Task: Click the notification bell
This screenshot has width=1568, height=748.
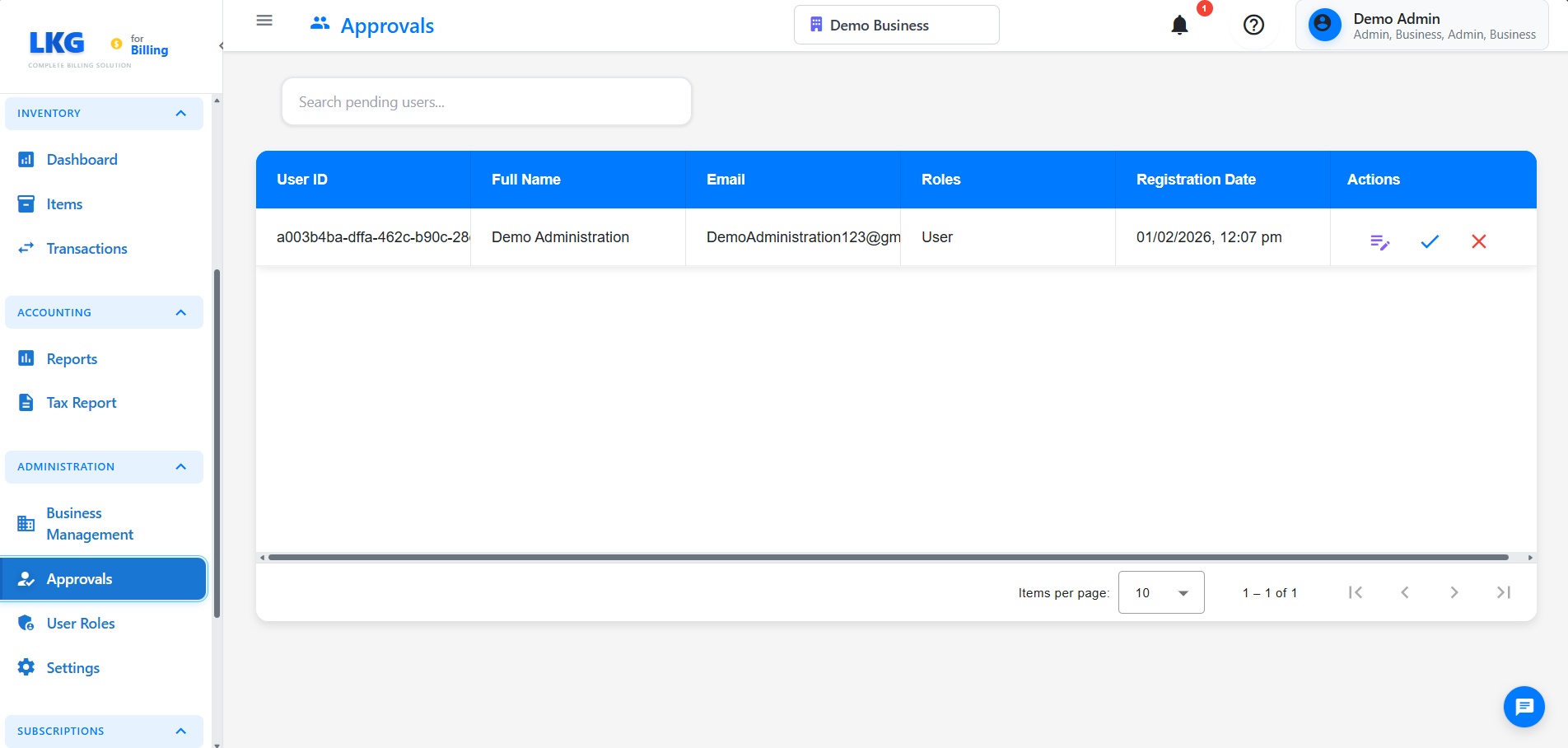Action: pyautogui.click(x=1179, y=25)
